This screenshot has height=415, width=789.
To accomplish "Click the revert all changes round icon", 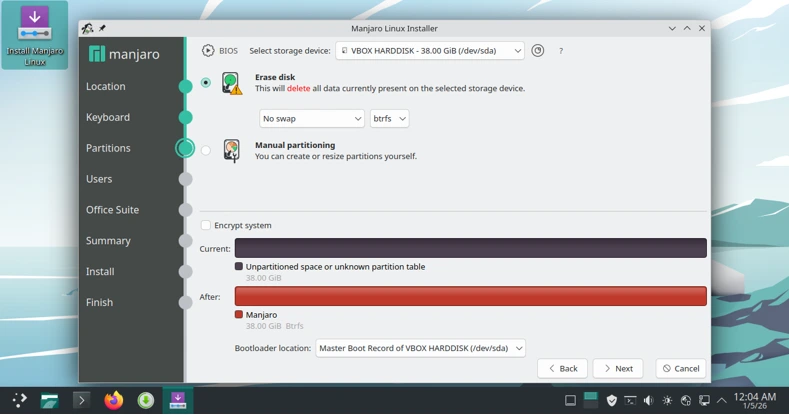I will 537,51.
